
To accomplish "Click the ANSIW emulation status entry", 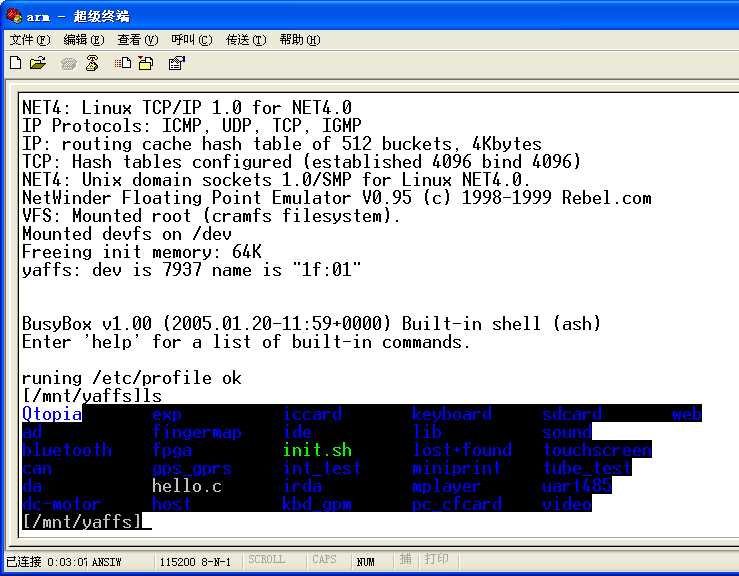I will pyautogui.click(x=107, y=562).
